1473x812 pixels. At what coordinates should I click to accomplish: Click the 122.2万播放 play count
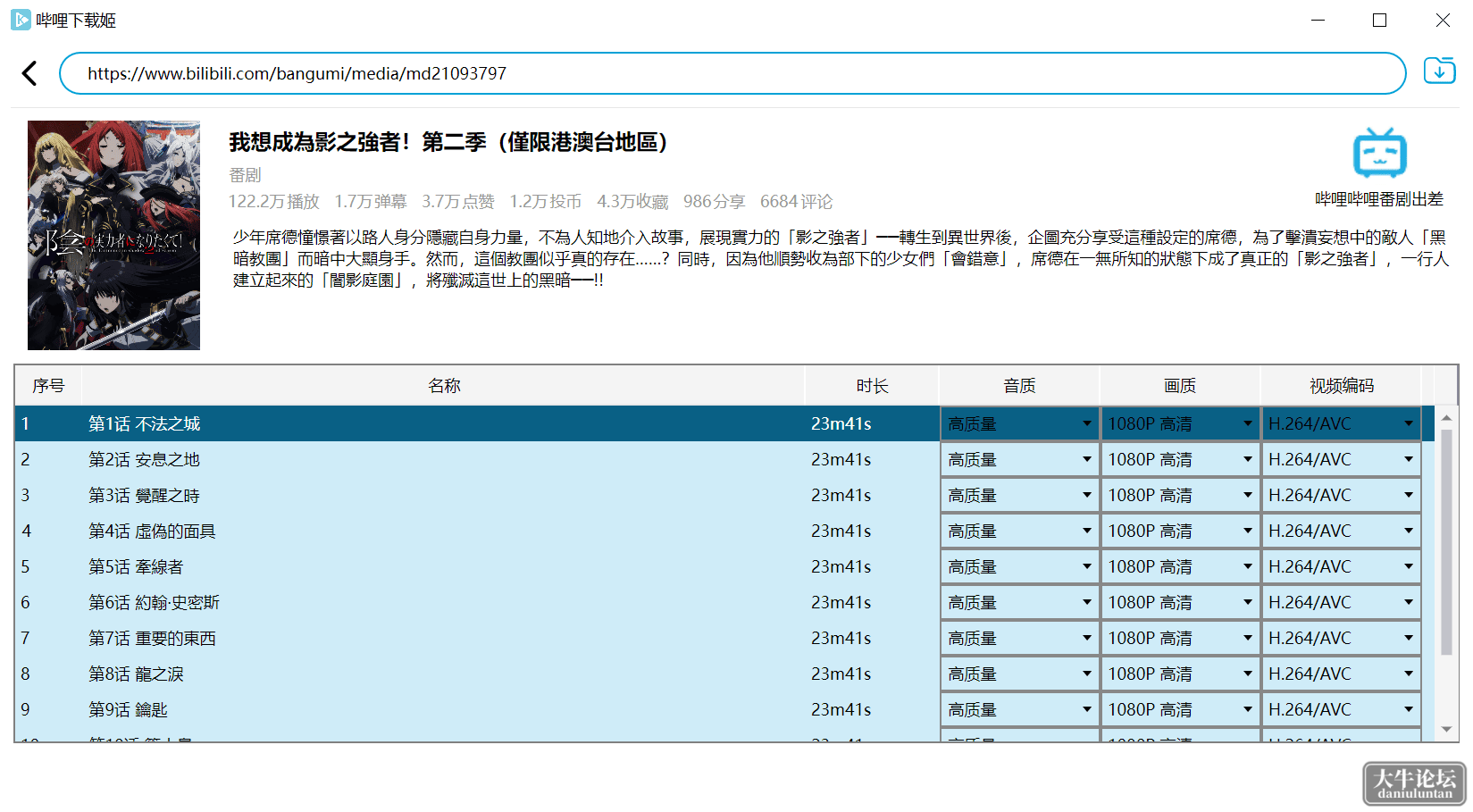pyautogui.click(x=274, y=202)
